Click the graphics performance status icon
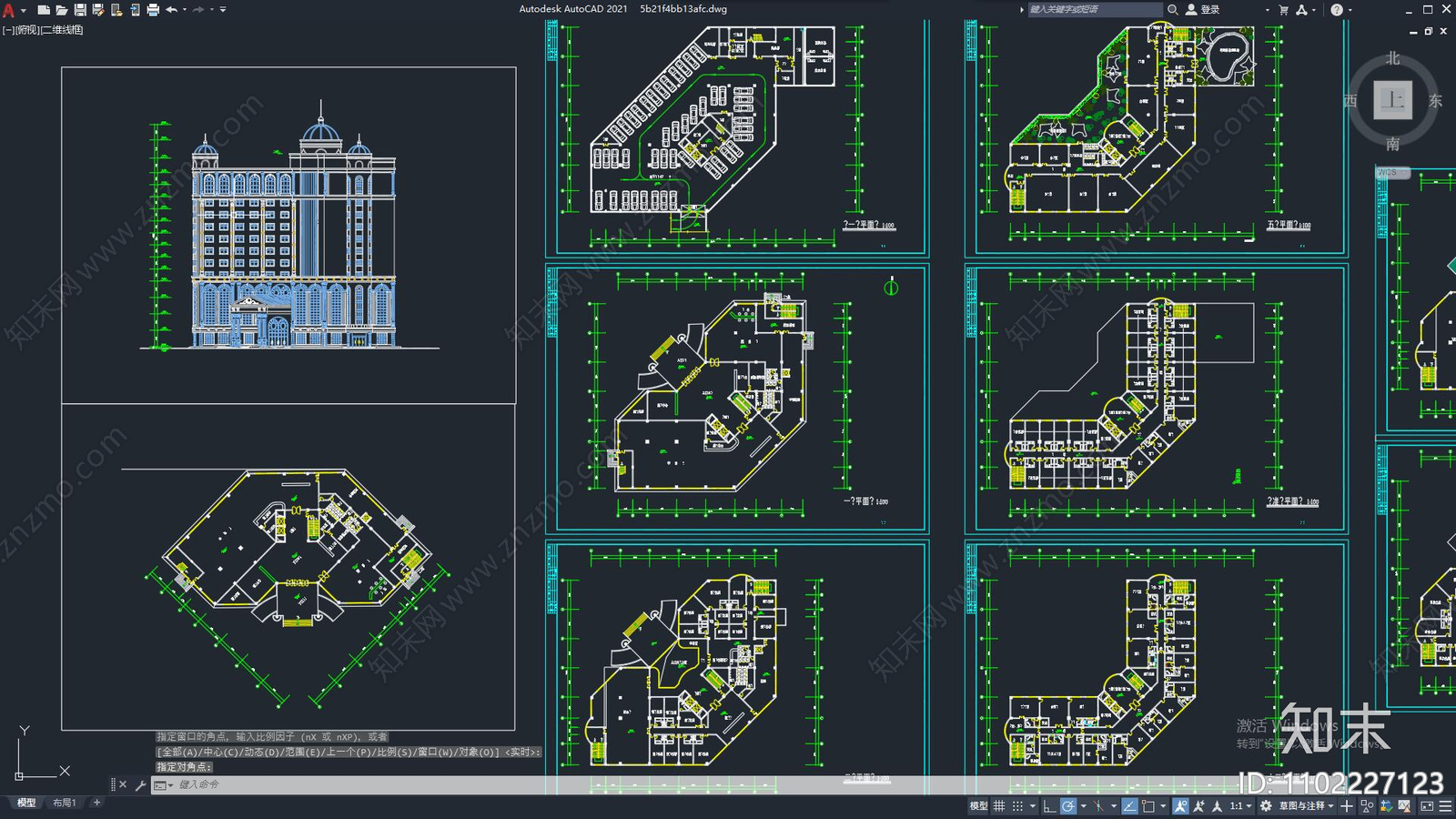The width and height of the screenshot is (1456, 819). point(1387,806)
